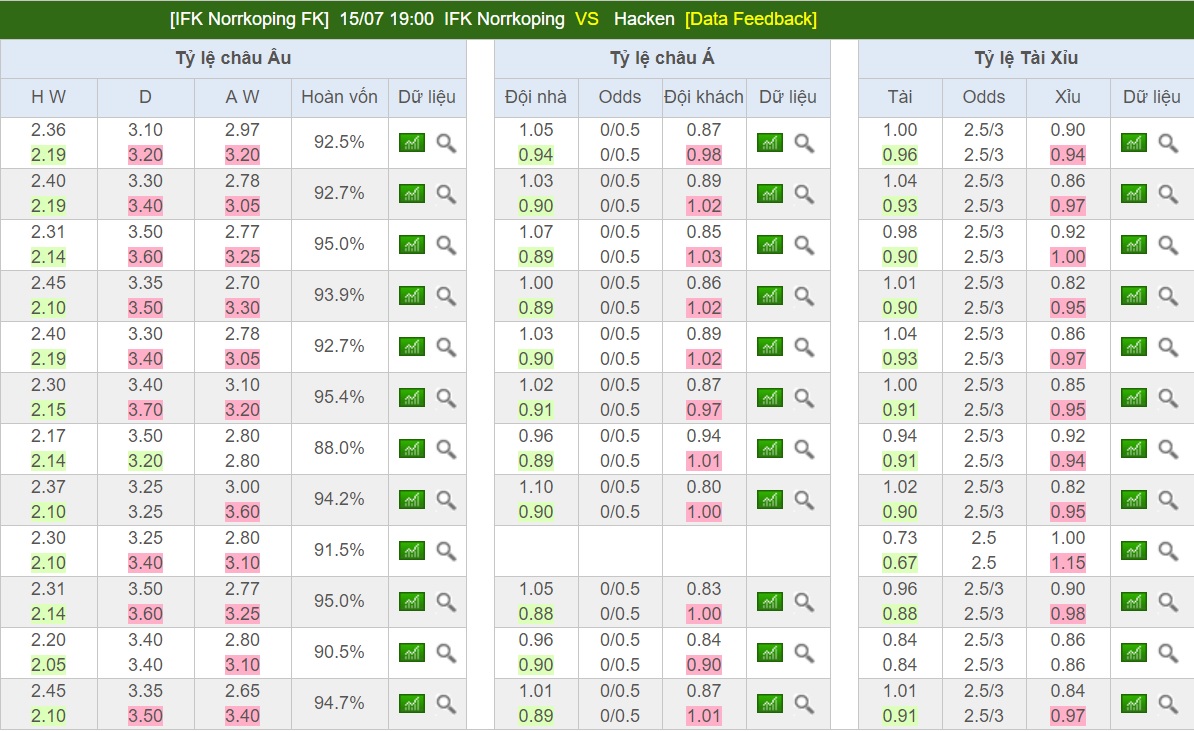Click magnifier in the 90.5% payout row
This screenshot has height=731, width=1194.
click(446, 653)
